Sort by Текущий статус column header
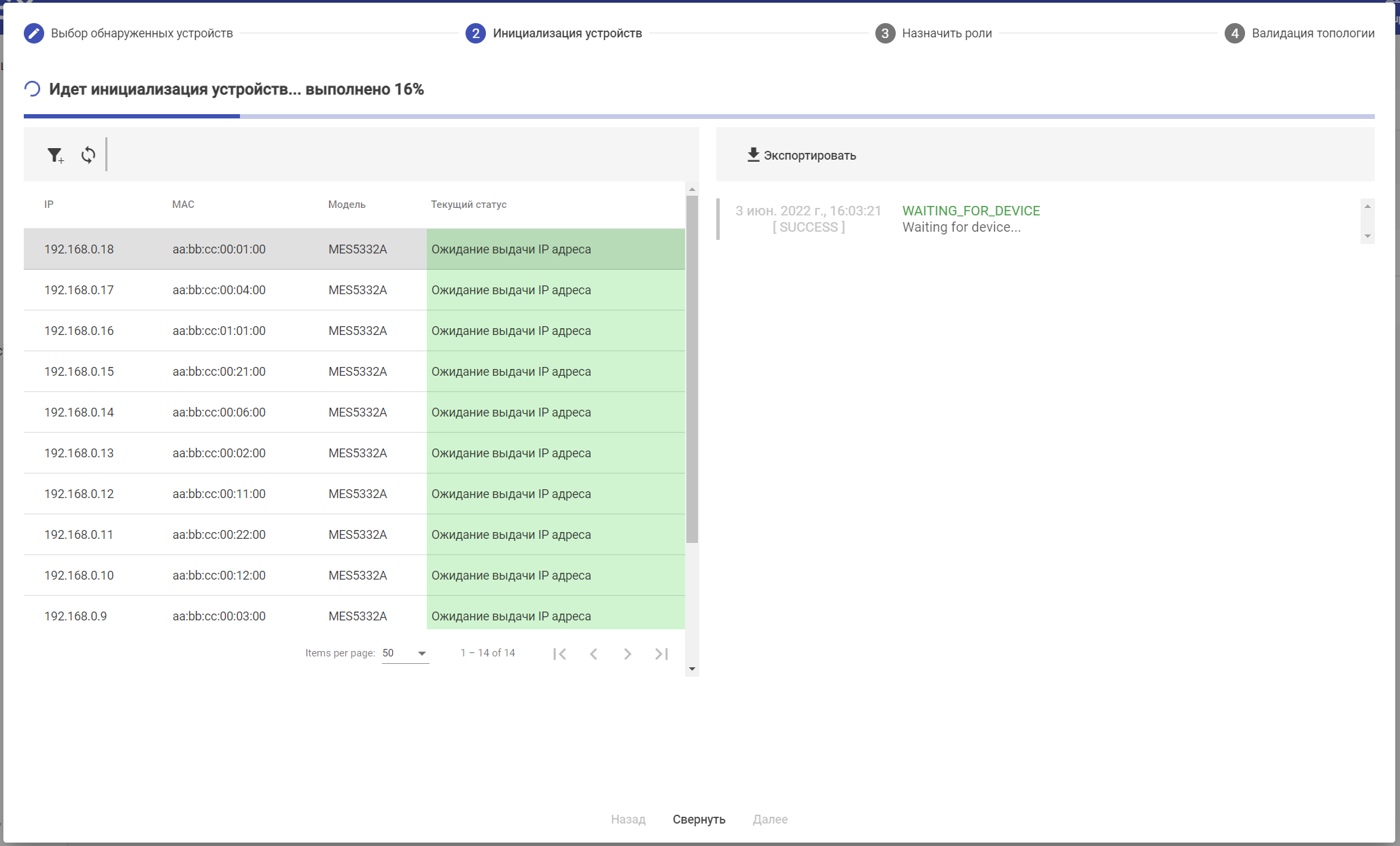The width and height of the screenshot is (1400, 846). coord(468,205)
